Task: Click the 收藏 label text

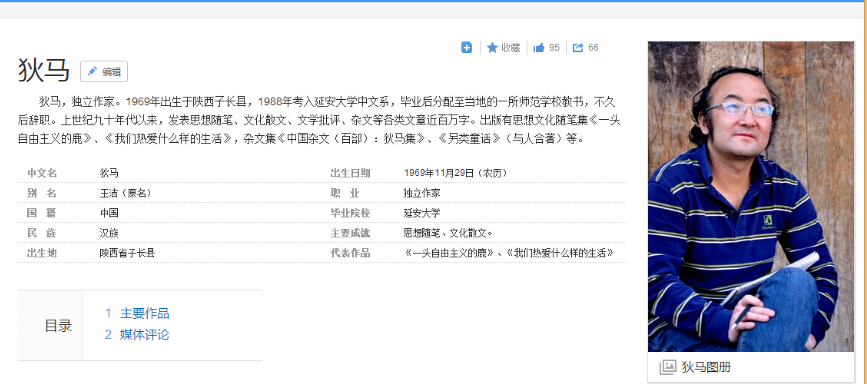Action: [510, 48]
